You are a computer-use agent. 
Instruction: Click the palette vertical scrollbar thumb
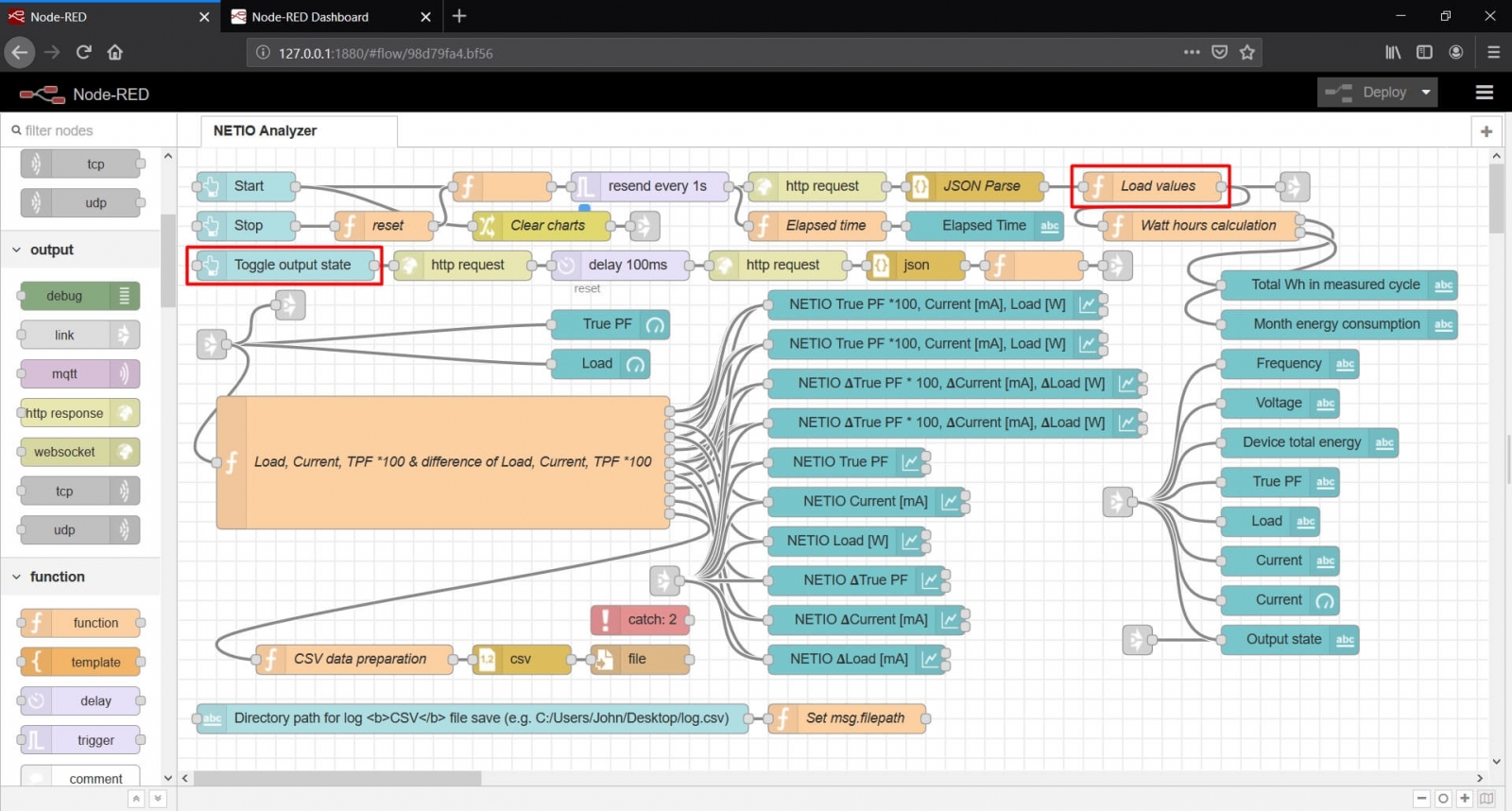[x=167, y=261]
